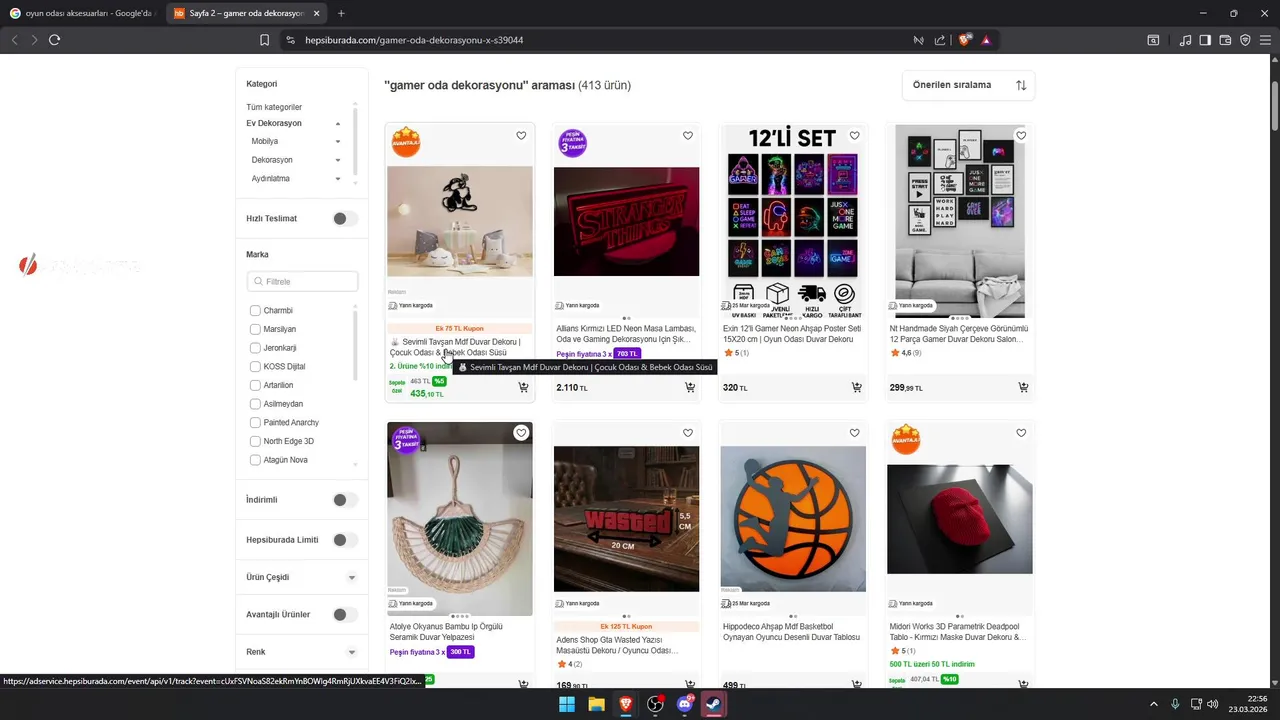Favorite the Atolye Okyanus Bambu product
Screen dimensions: 1280x720
(x=521, y=433)
